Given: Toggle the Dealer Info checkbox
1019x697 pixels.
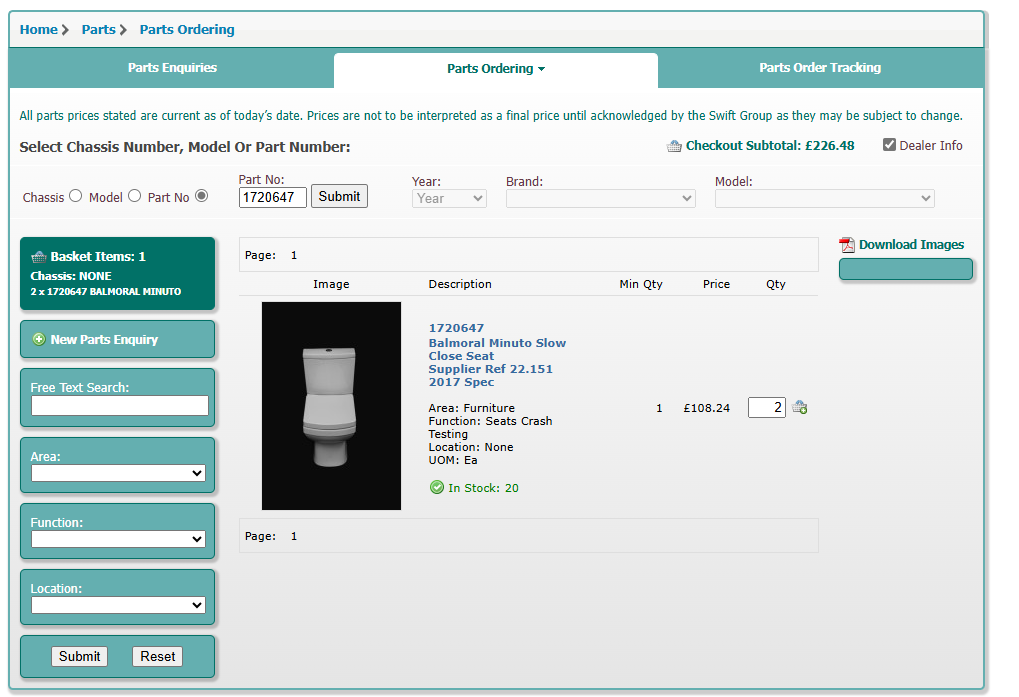Looking at the screenshot, I should pos(889,145).
